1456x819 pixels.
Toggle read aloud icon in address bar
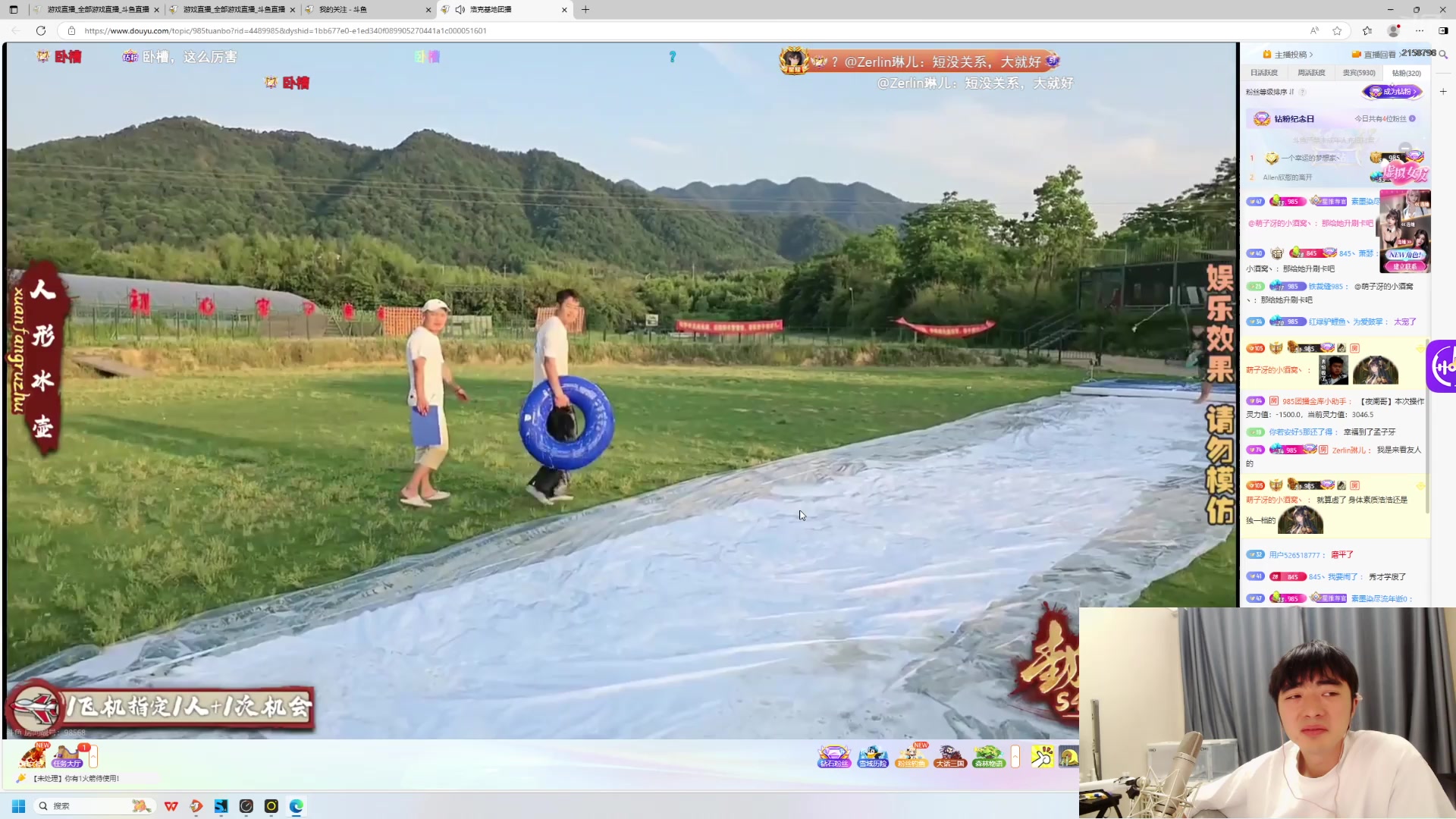coord(1314,30)
